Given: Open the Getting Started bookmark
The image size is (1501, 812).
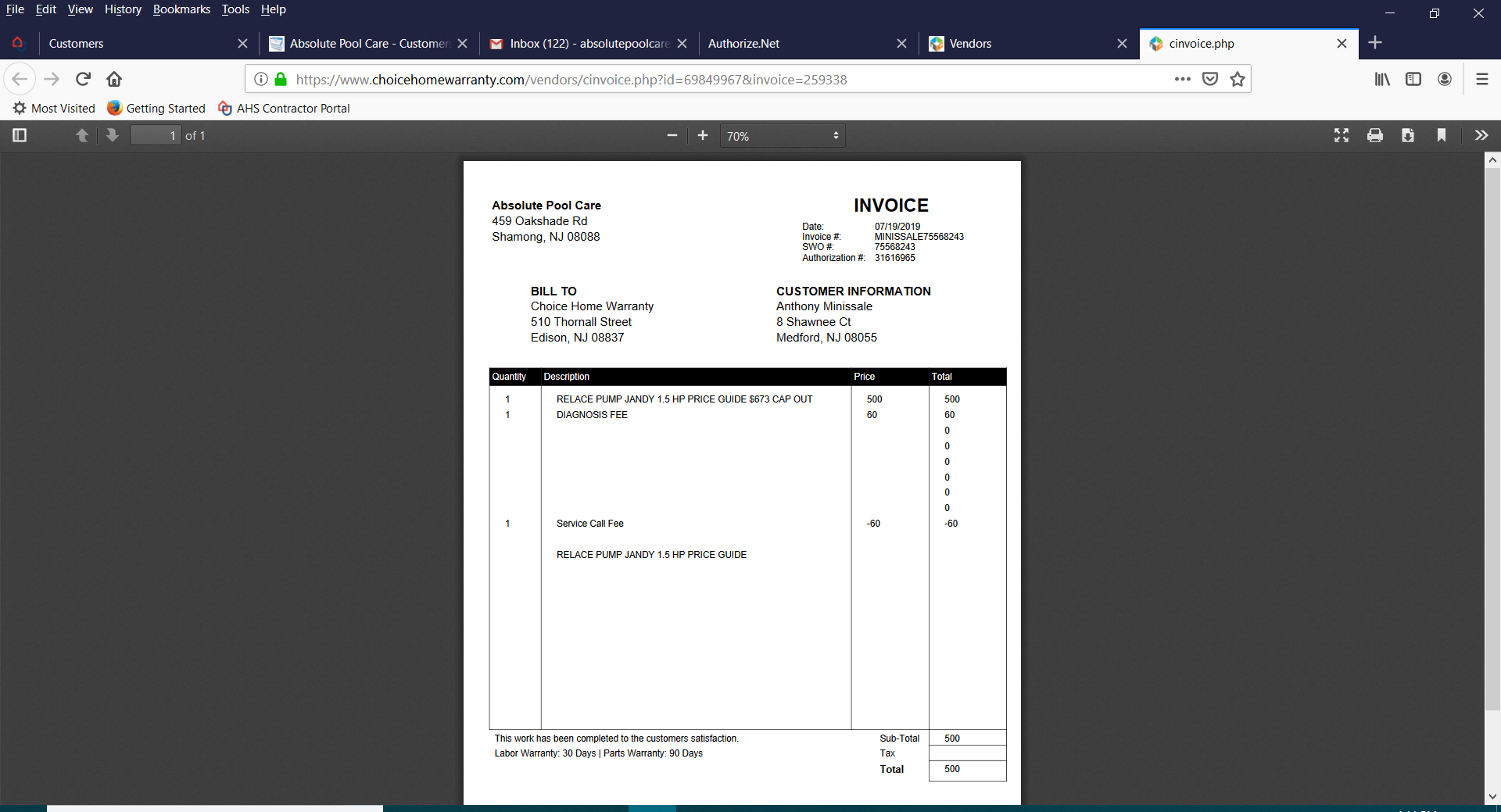Looking at the screenshot, I should (156, 109).
